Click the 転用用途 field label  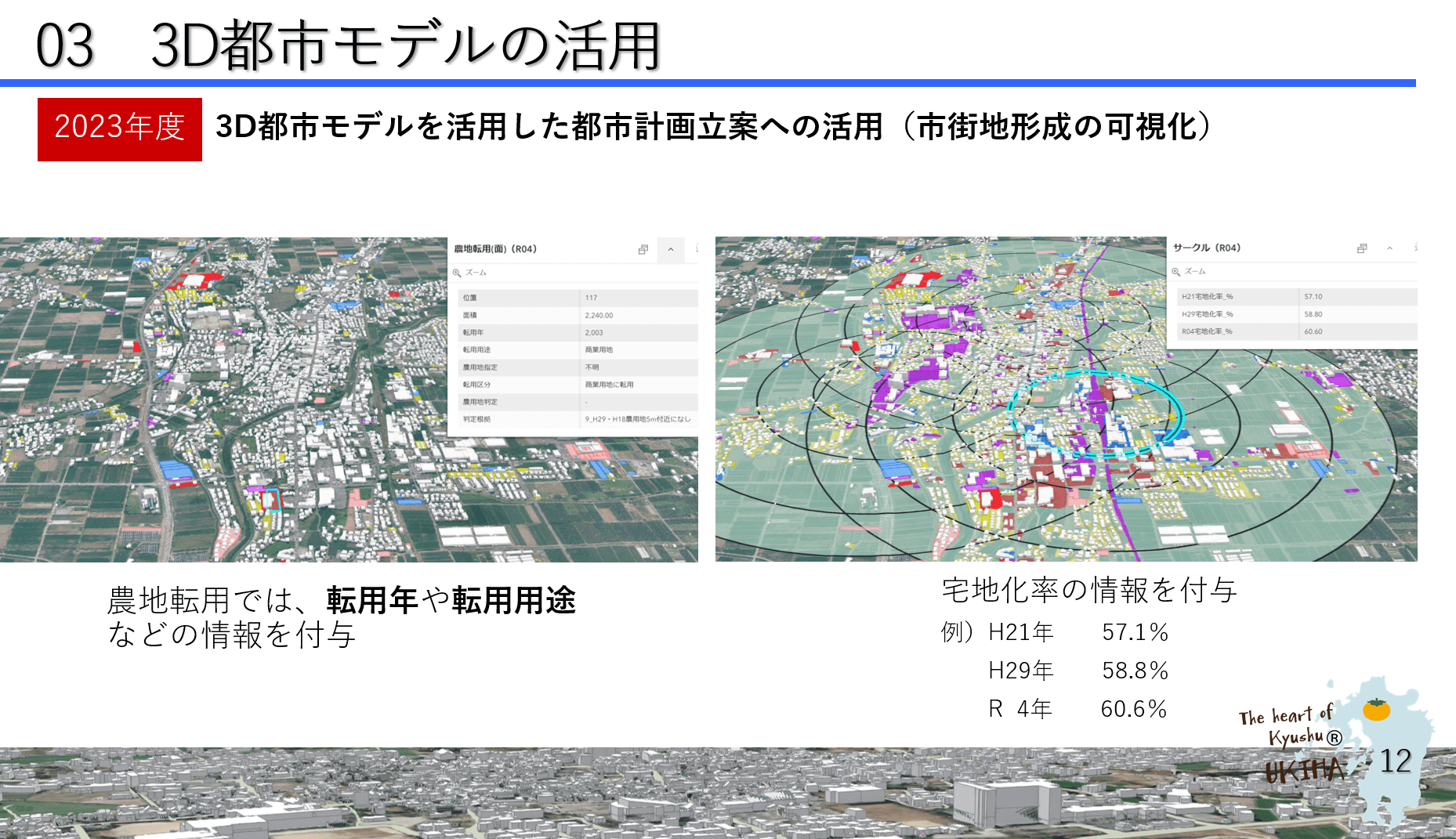[476, 349]
